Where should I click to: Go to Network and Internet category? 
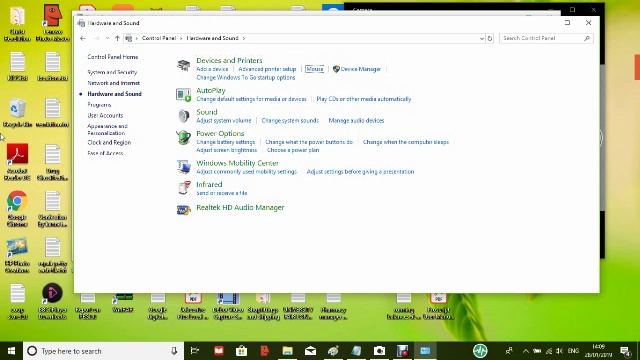click(113, 83)
